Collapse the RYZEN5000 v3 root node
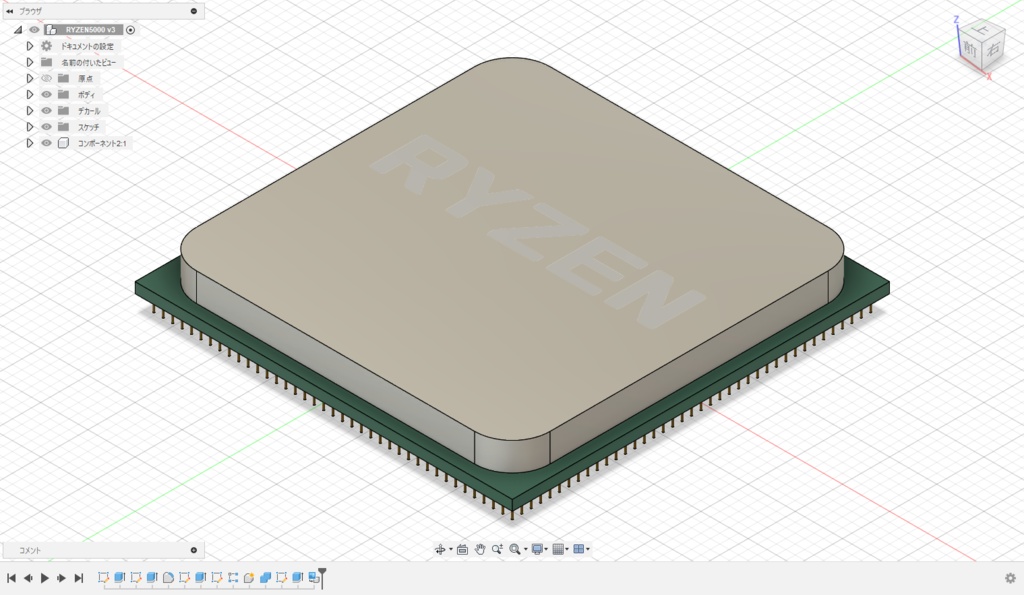The height and width of the screenshot is (595, 1024). [18, 30]
